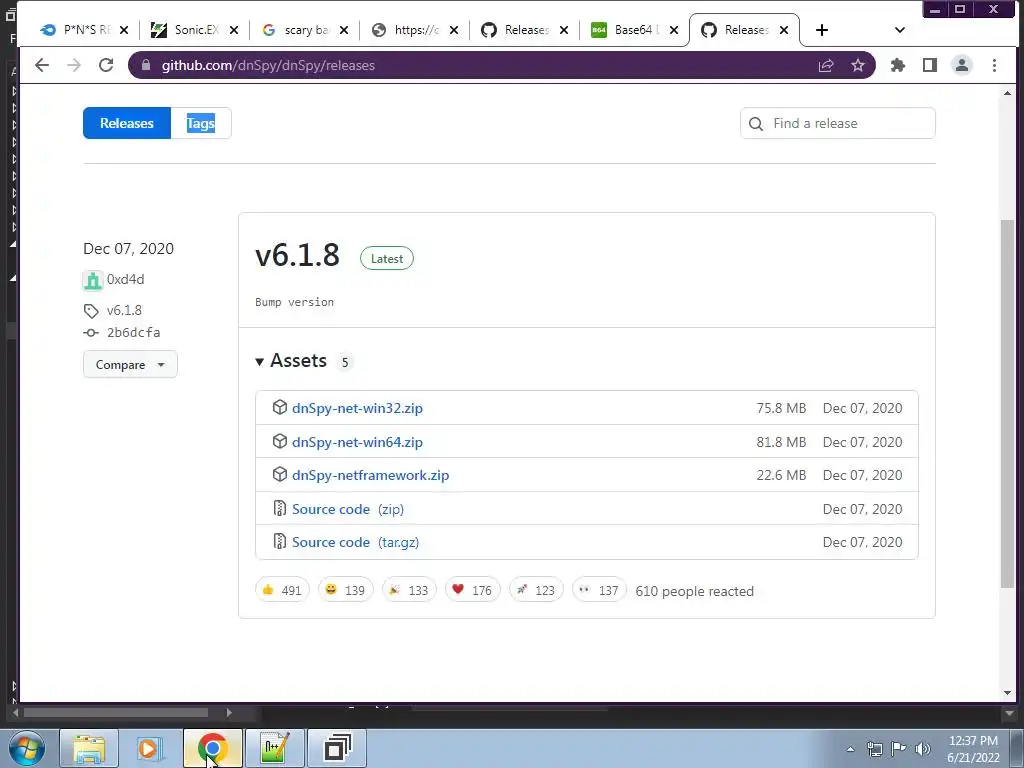Click 75.8 MB size text

[x=781, y=408]
